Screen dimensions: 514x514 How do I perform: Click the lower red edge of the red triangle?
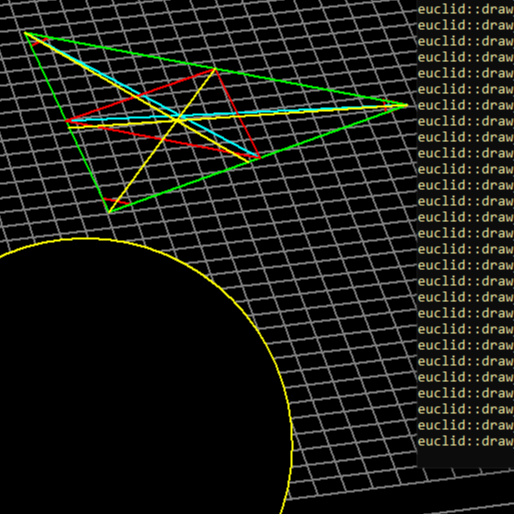tap(163, 139)
